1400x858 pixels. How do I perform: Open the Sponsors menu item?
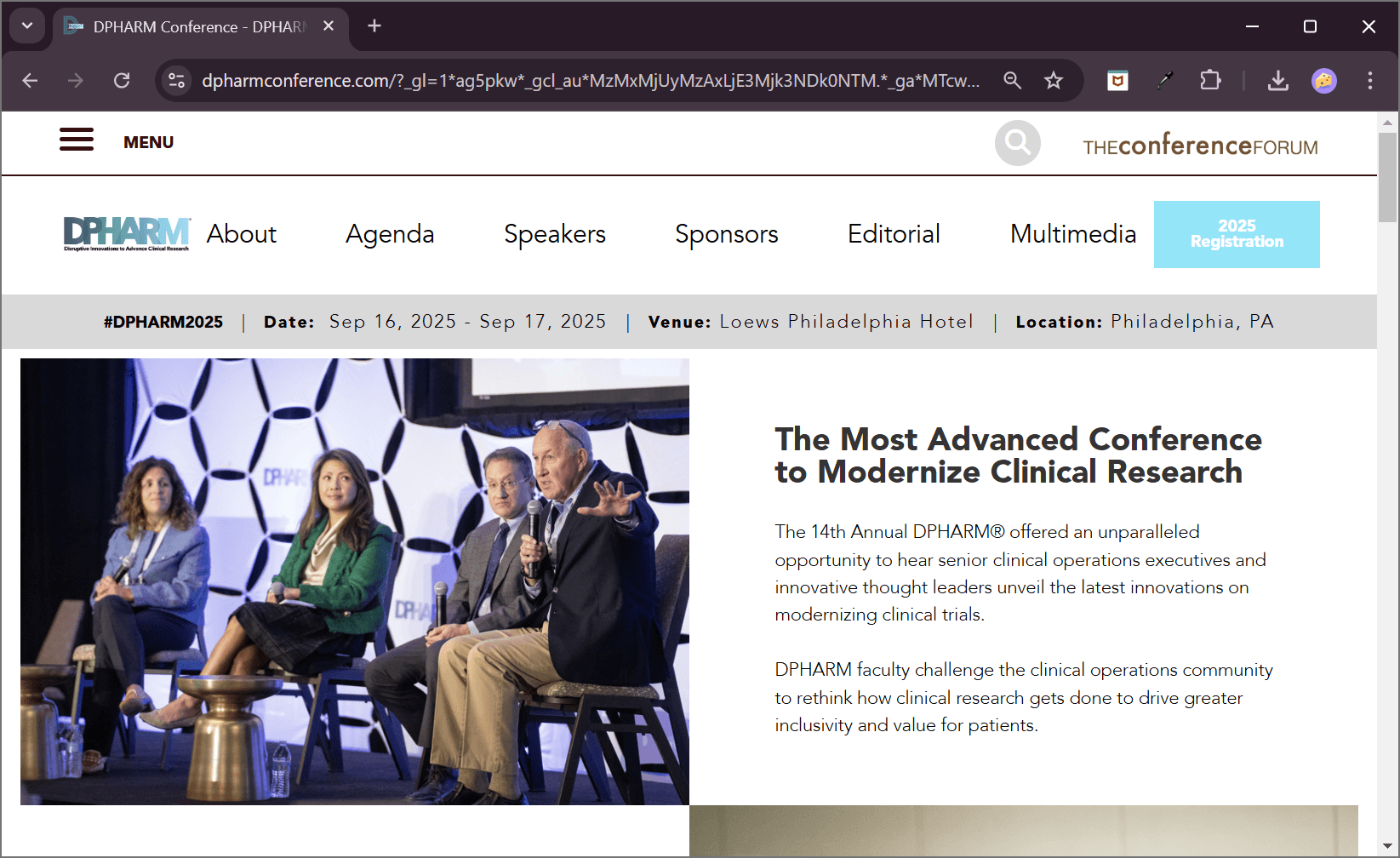(x=727, y=234)
